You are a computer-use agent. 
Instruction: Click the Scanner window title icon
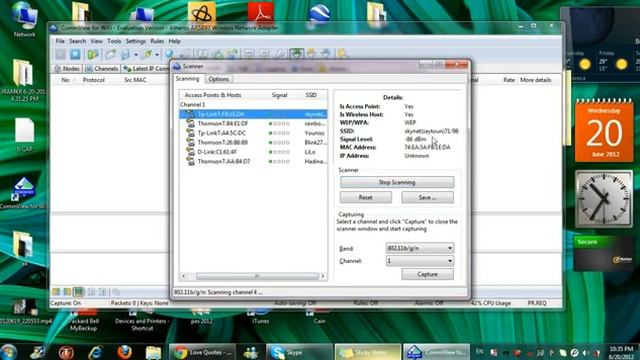[177, 66]
